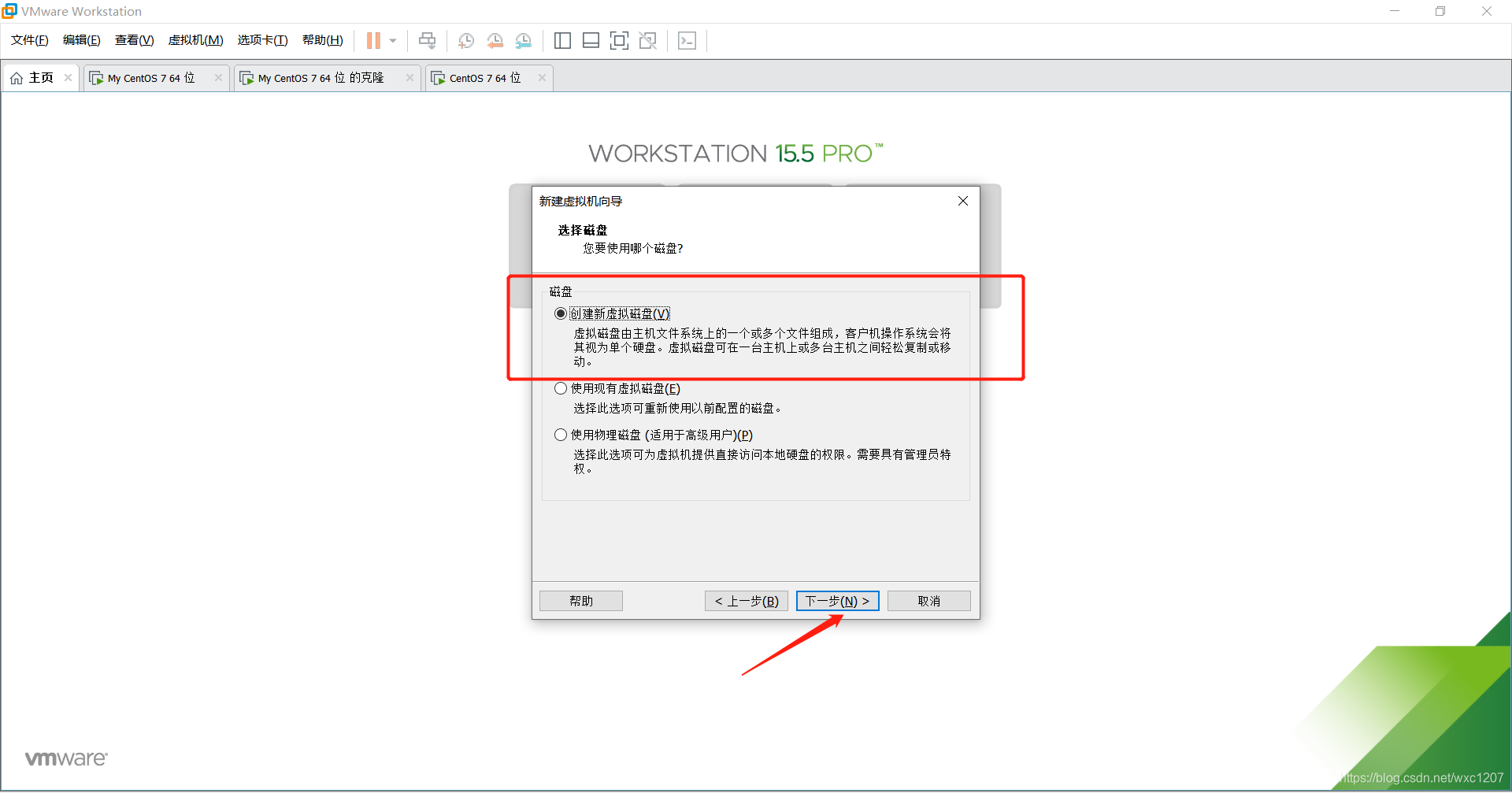Switch to the 主页 tab
This screenshot has height=793, width=1512.
coord(41,78)
